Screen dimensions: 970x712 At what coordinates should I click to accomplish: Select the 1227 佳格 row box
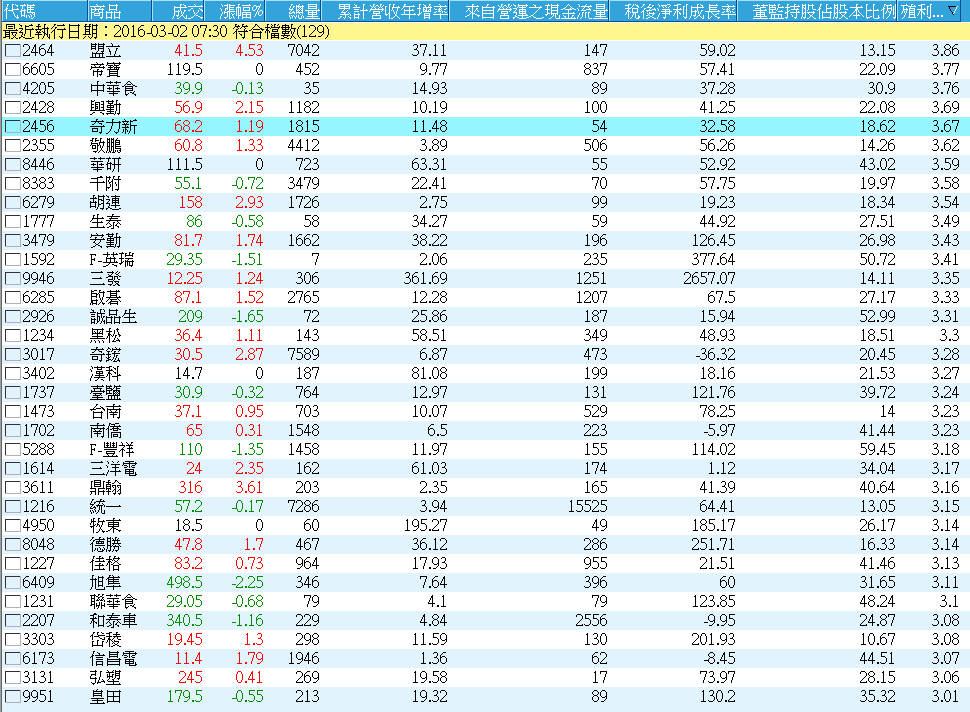[x=12, y=564]
